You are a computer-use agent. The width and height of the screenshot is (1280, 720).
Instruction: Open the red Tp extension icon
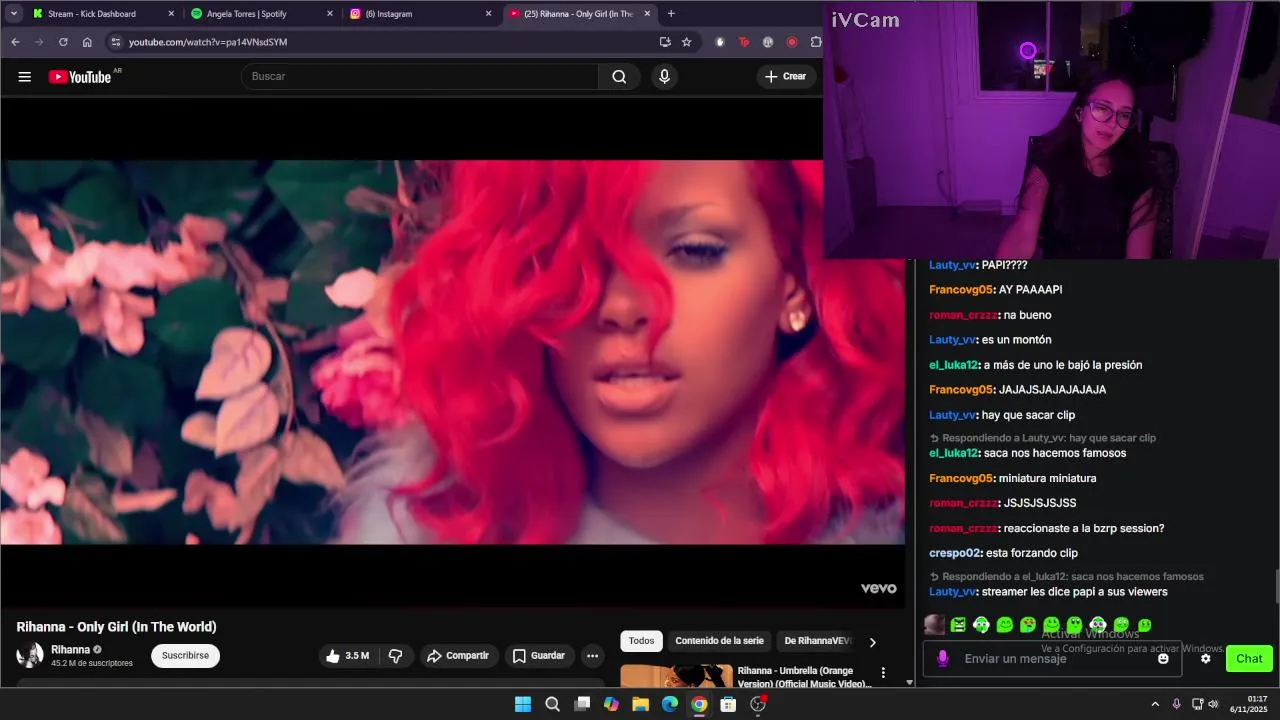[744, 42]
